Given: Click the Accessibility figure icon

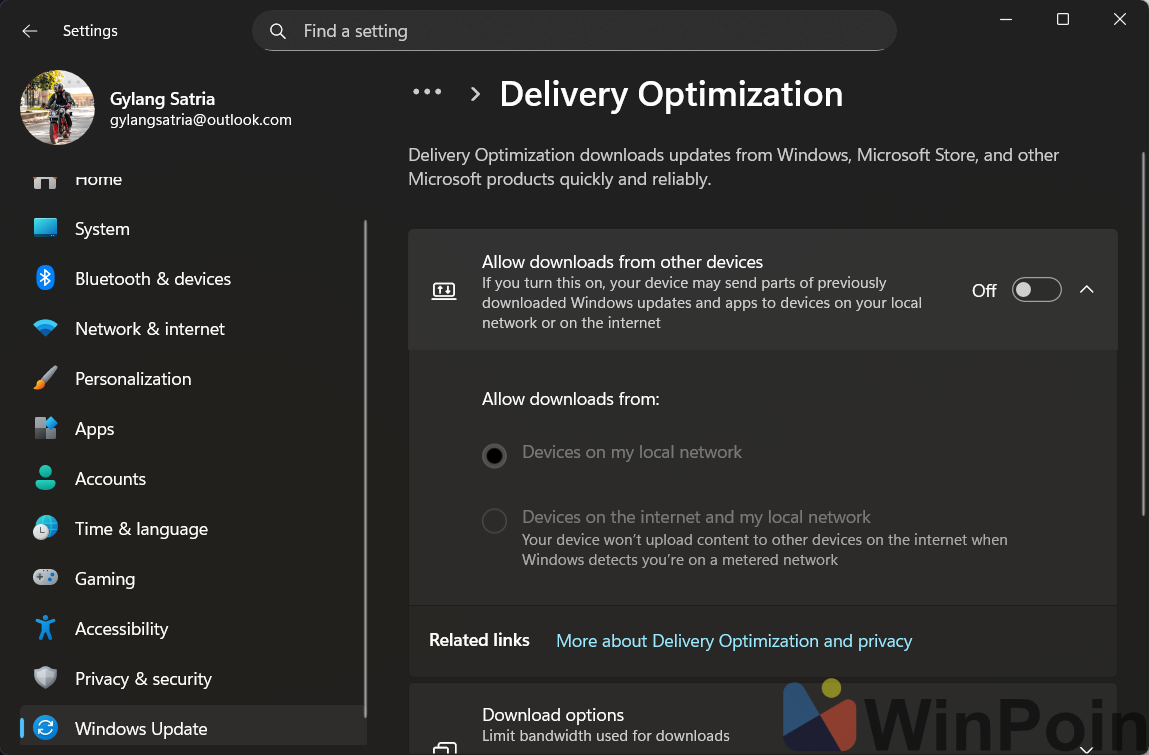Looking at the screenshot, I should 45,628.
